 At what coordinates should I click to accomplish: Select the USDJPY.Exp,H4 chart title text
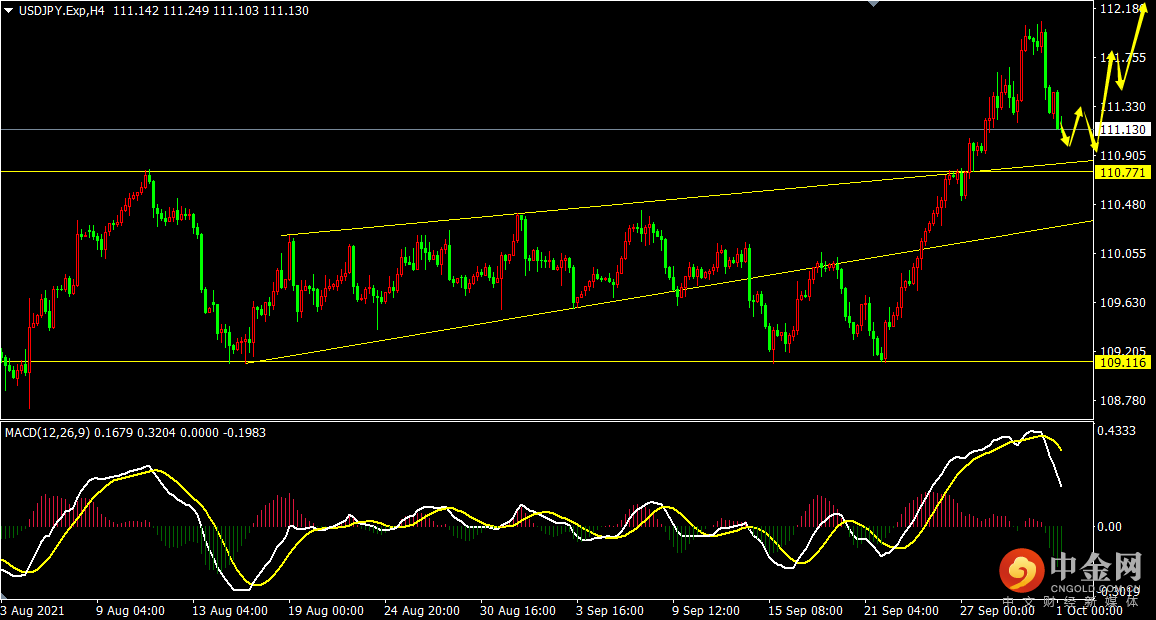point(62,11)
